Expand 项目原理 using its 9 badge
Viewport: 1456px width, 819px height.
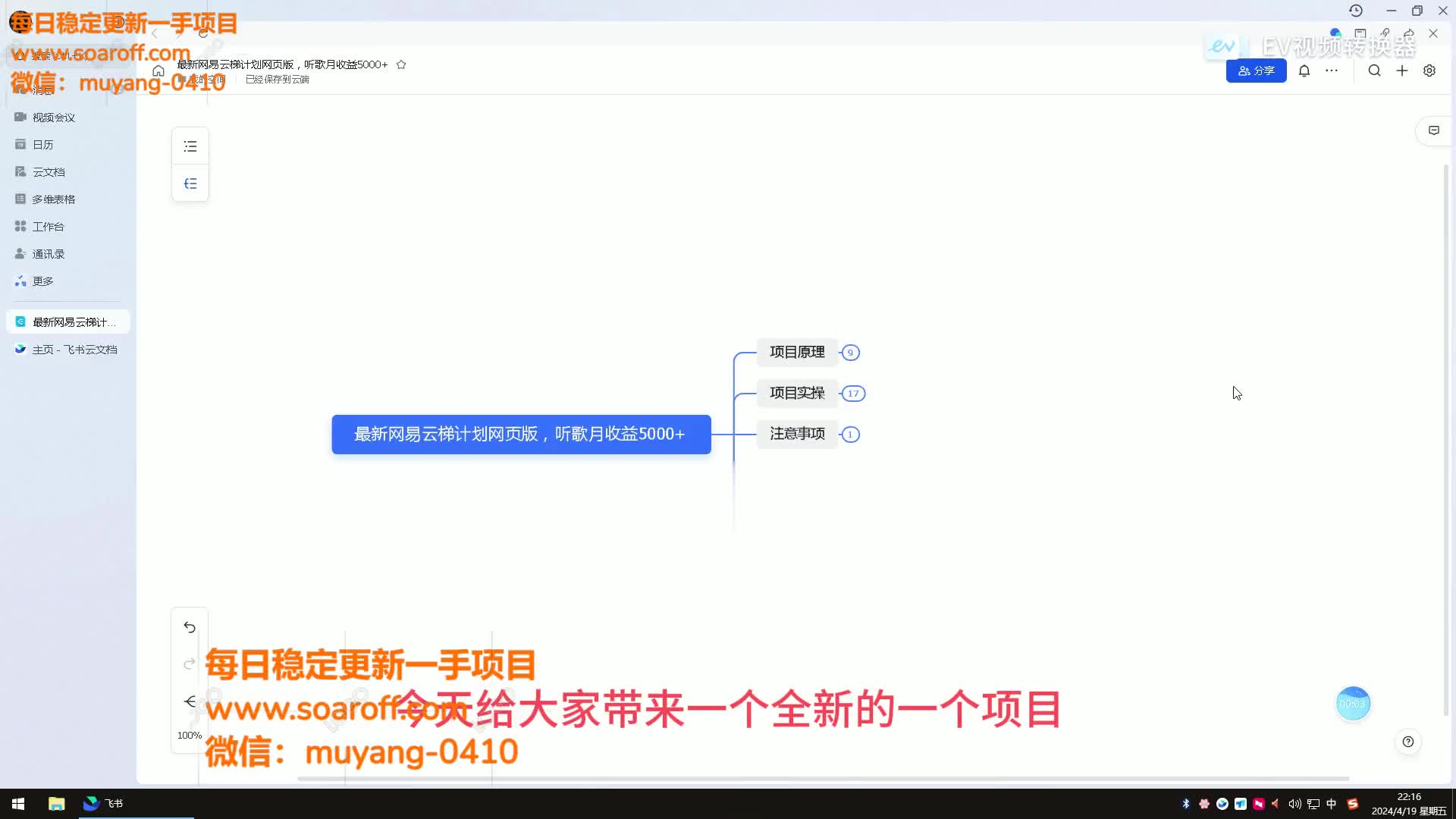click(x=850, y=353)
